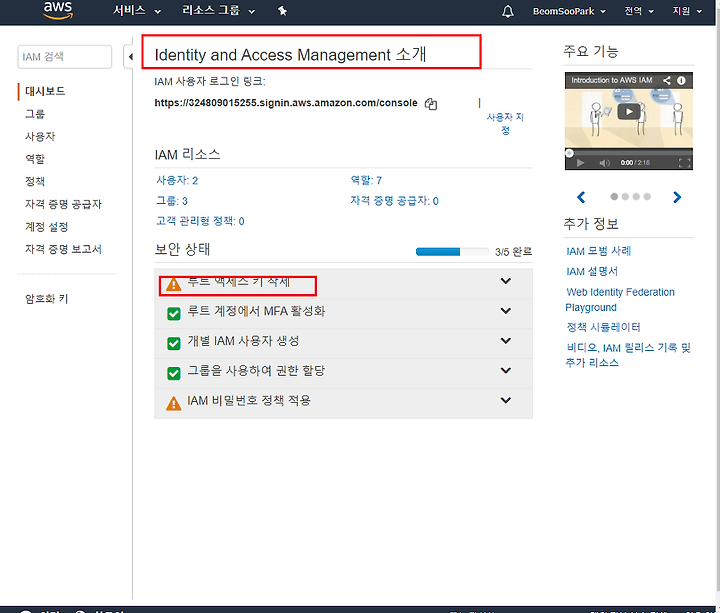Click the IAM 검색 search field
The image size is (720, 613).
(x=65, y=57)
